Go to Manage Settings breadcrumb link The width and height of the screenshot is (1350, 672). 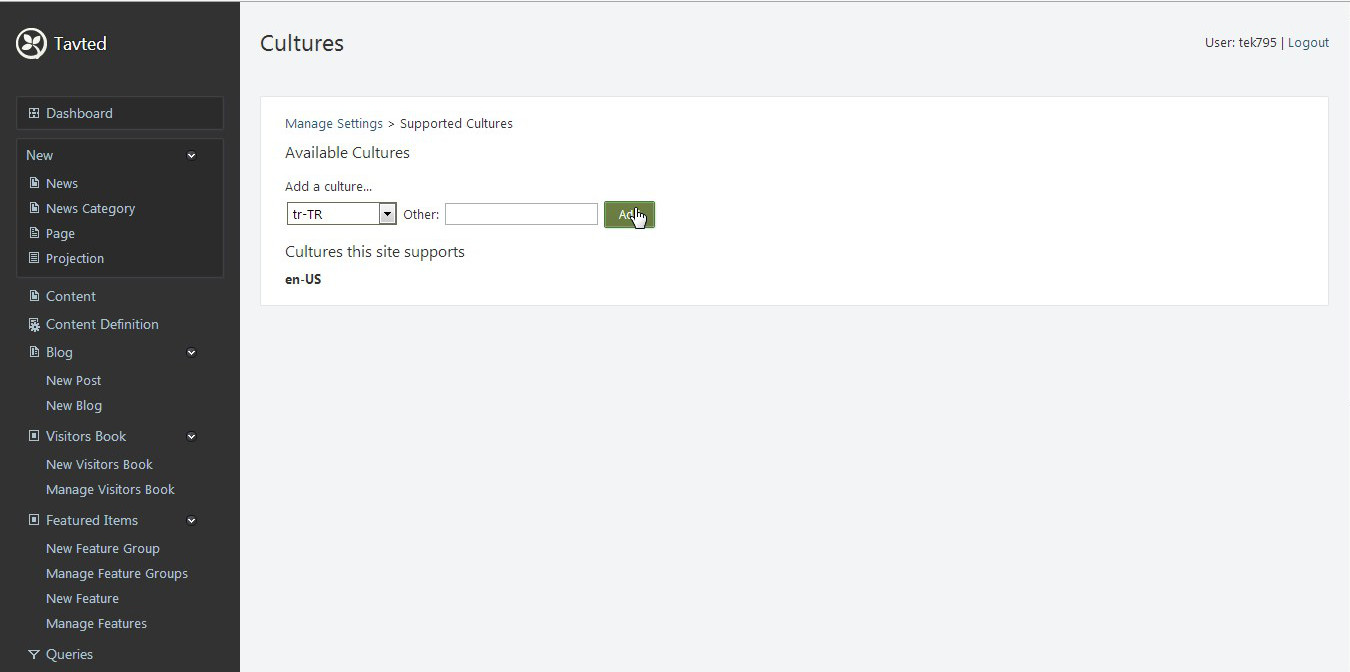[x=334, y=123]
